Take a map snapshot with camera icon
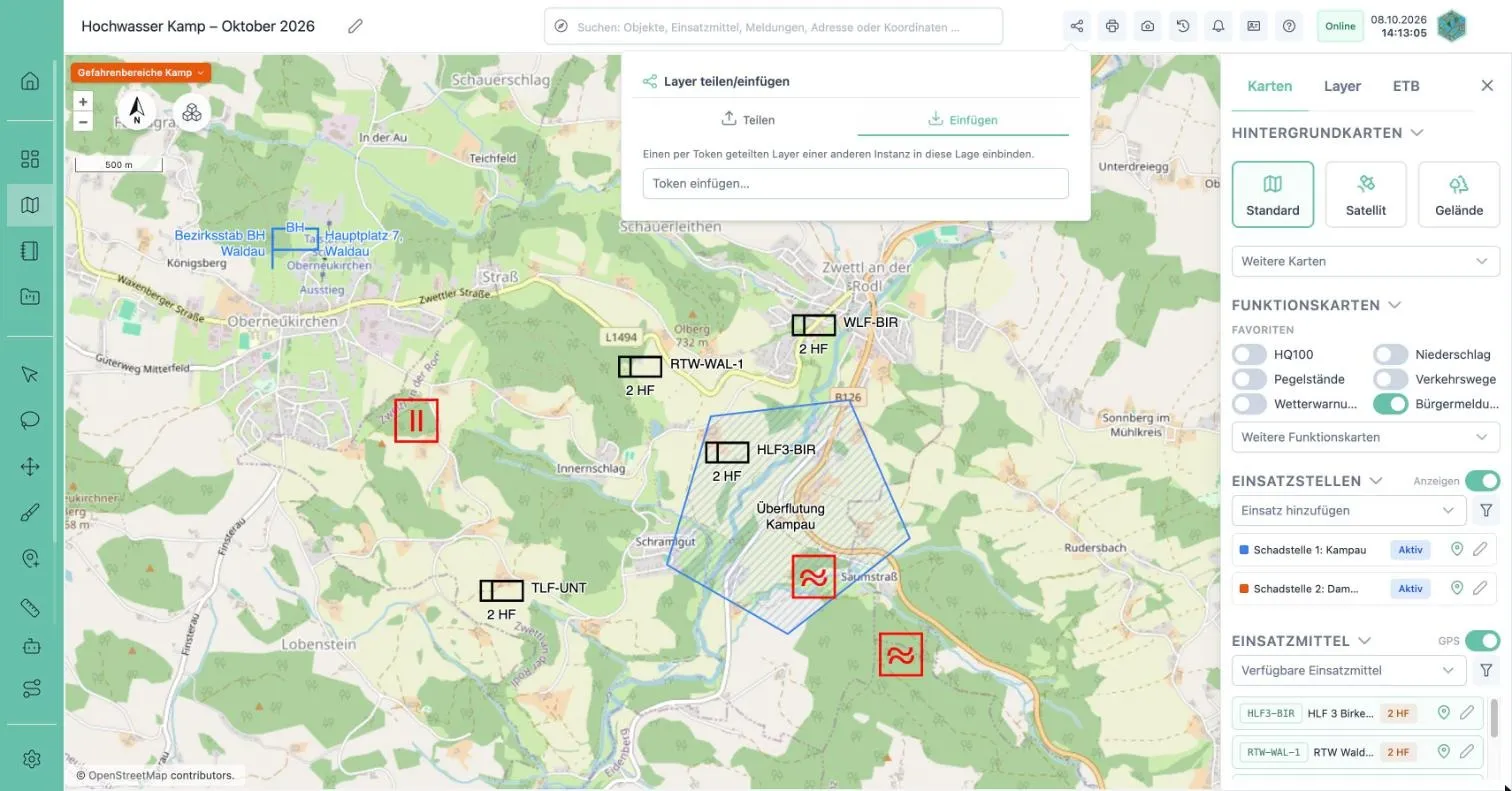1512x791 pixels. (1147, 27)
